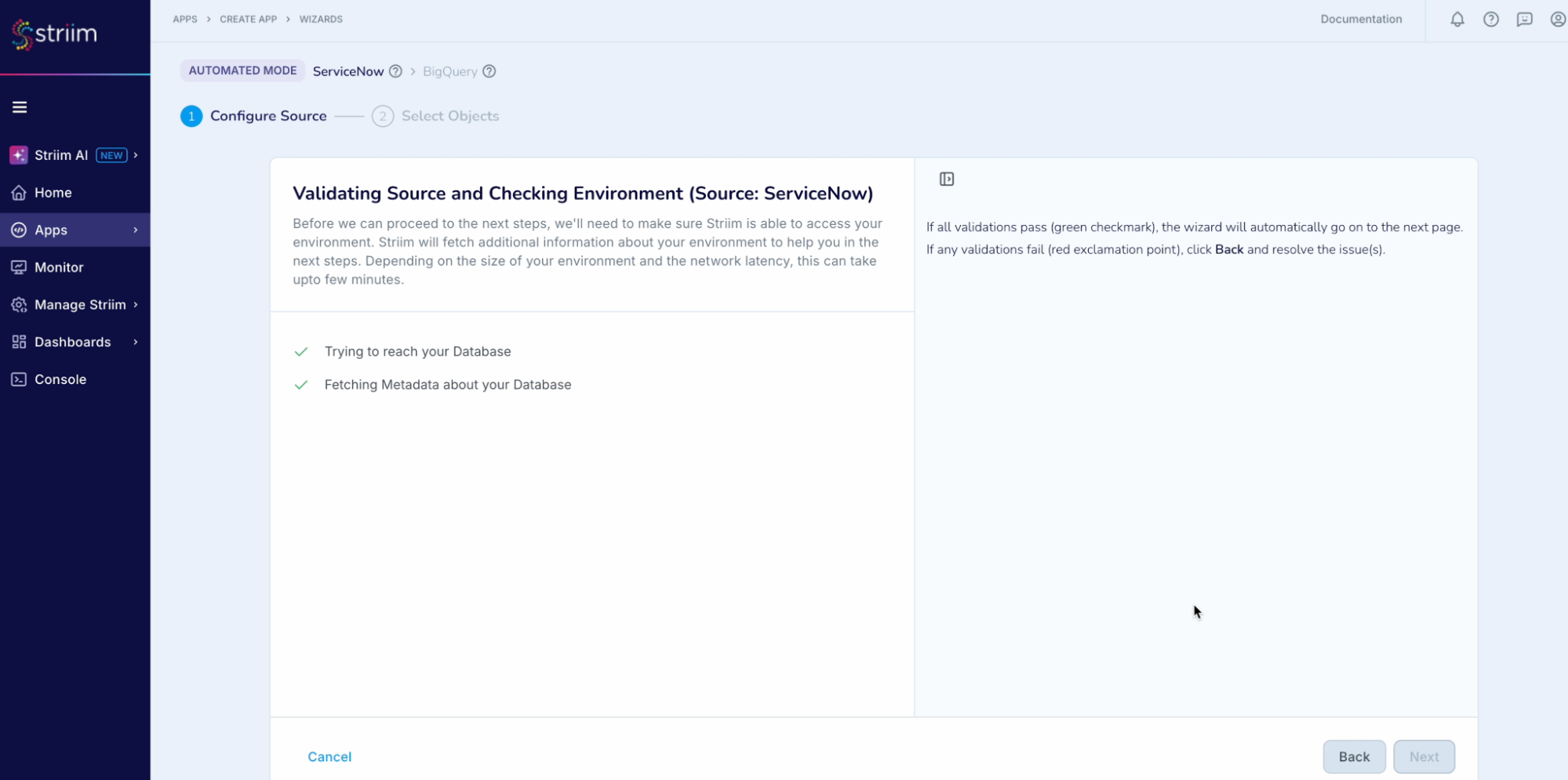
Task: Expand Dashboards submenu chevron
Action: coord(136,342)
